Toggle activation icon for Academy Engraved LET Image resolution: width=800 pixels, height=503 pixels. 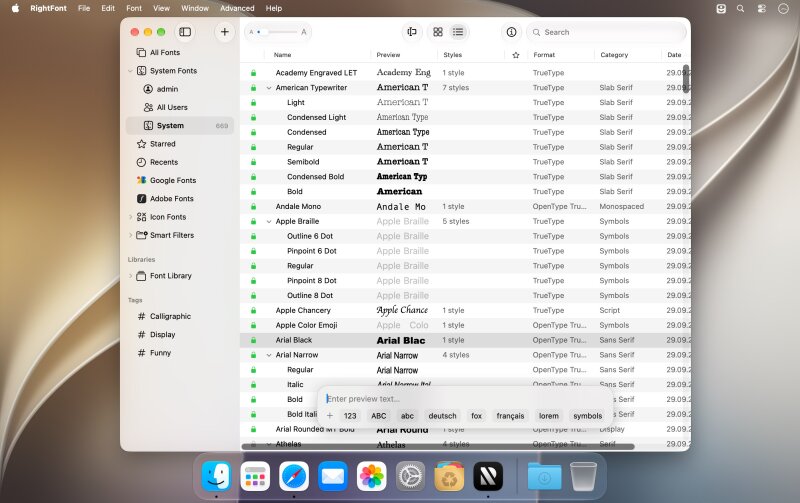click(x=254, y=73)
